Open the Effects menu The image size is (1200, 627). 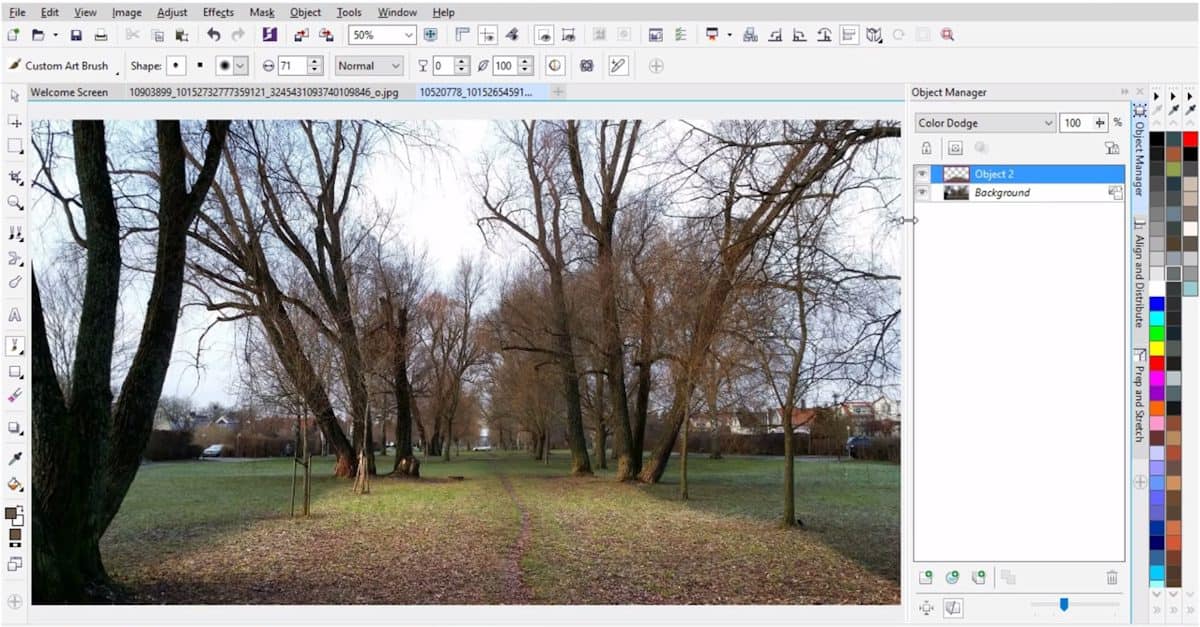point(218,12)
